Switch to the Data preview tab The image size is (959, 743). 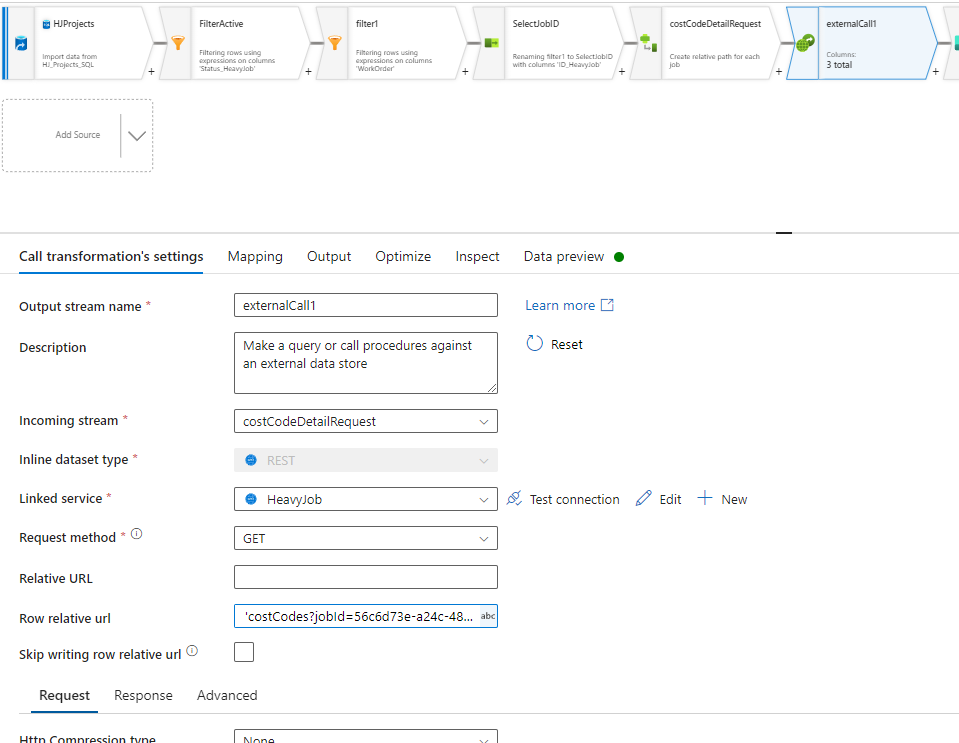tap(565, 256)
